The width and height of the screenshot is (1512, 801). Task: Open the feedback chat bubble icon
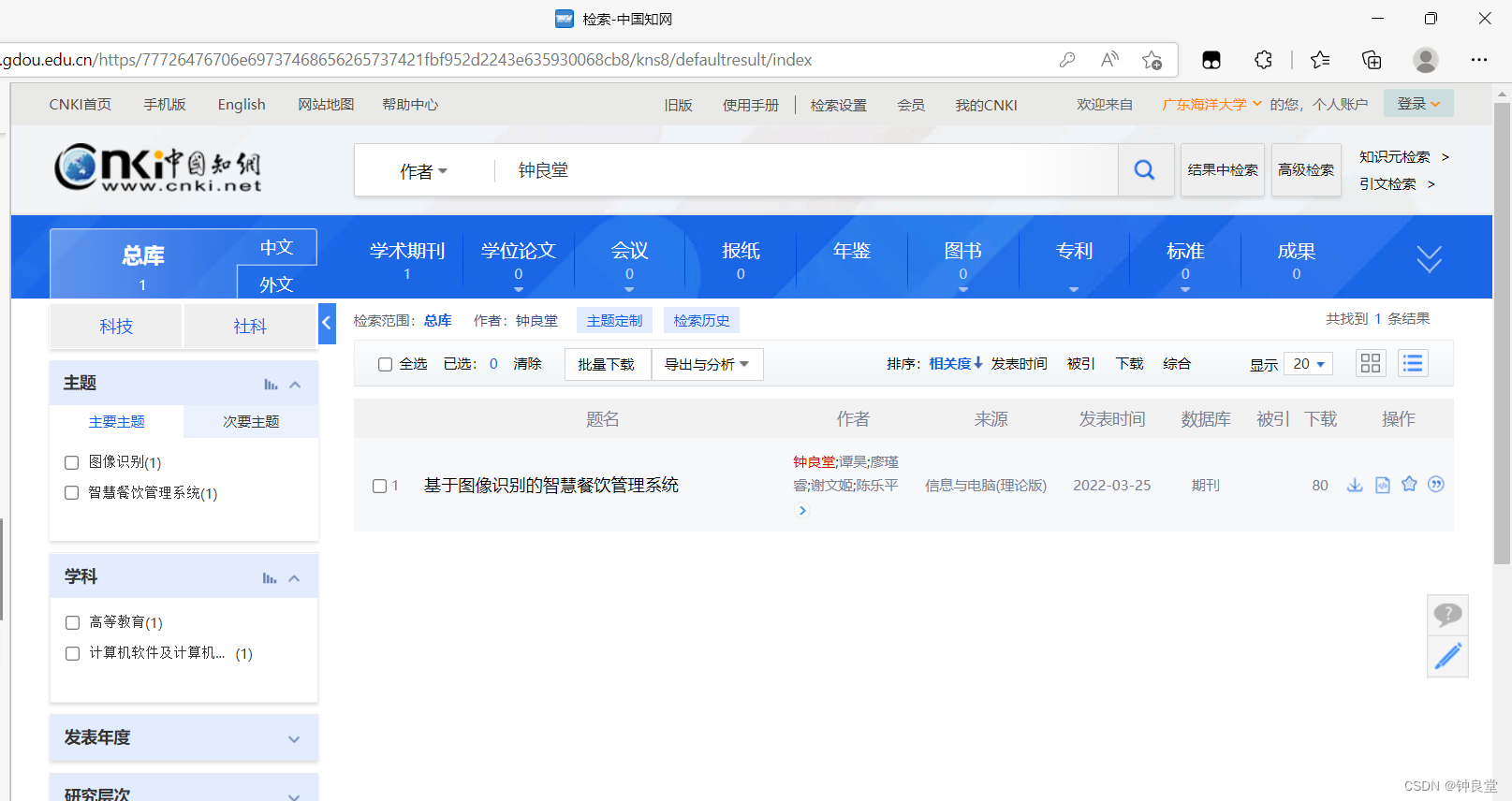[1447, 615]
